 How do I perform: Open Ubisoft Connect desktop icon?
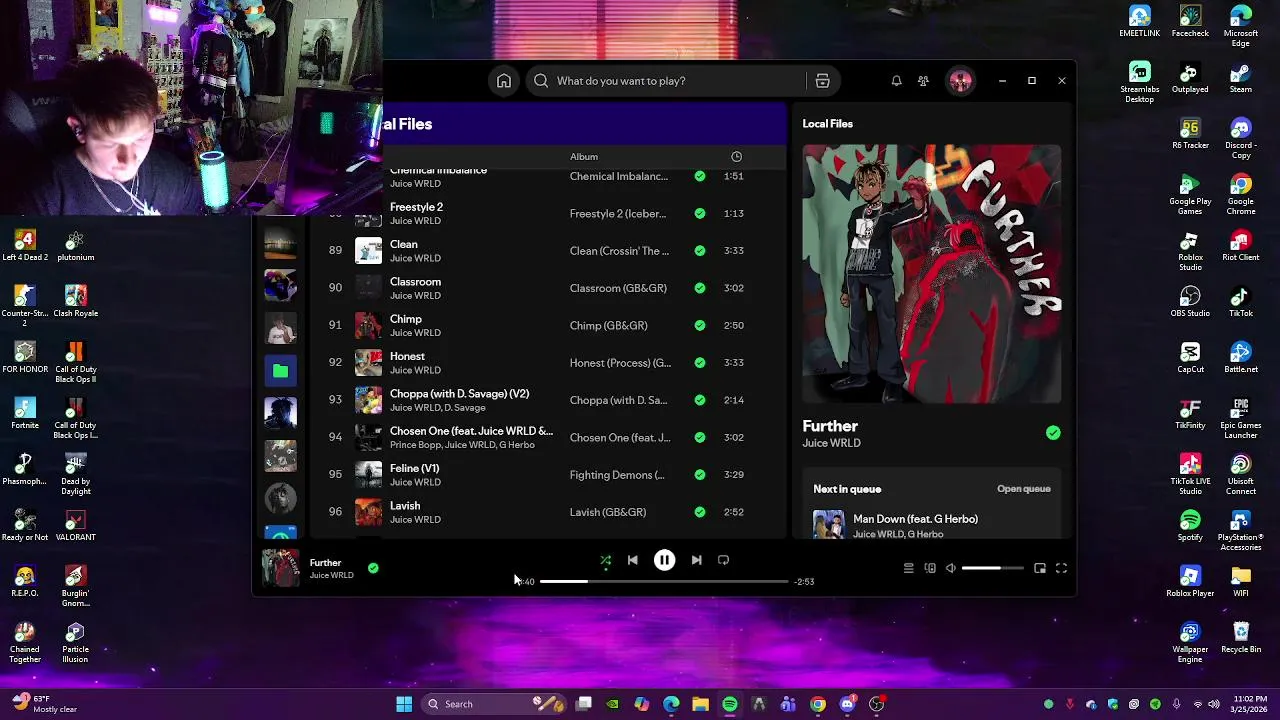click(1241, 474)
